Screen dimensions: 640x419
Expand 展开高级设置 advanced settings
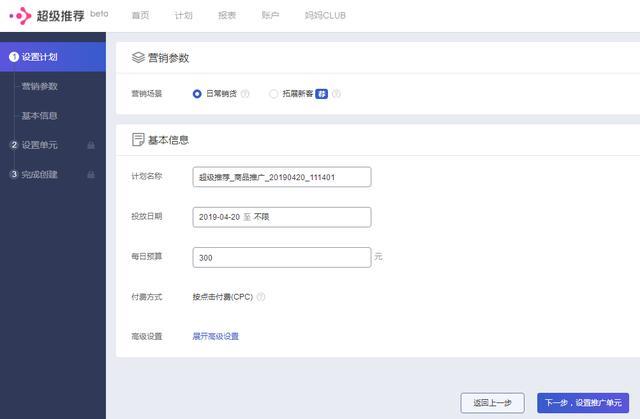pyautogui.click(x=216, y=336)
